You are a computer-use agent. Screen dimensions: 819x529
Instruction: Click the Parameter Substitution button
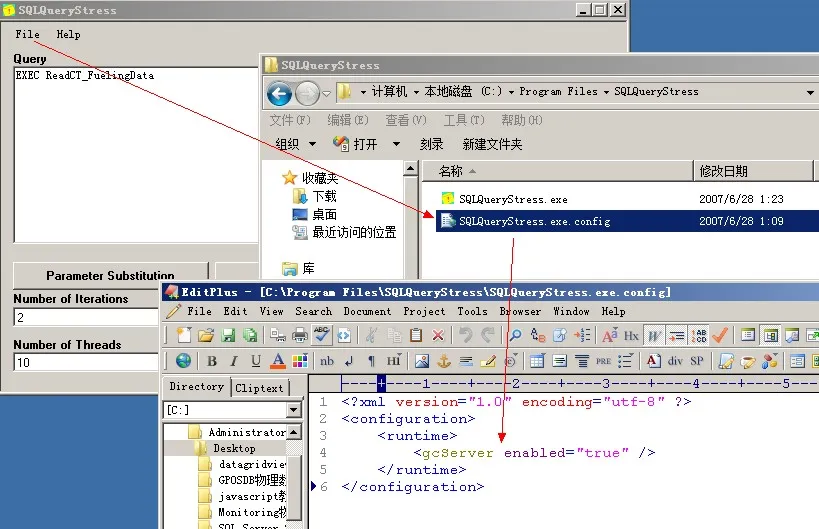[110, 275]
